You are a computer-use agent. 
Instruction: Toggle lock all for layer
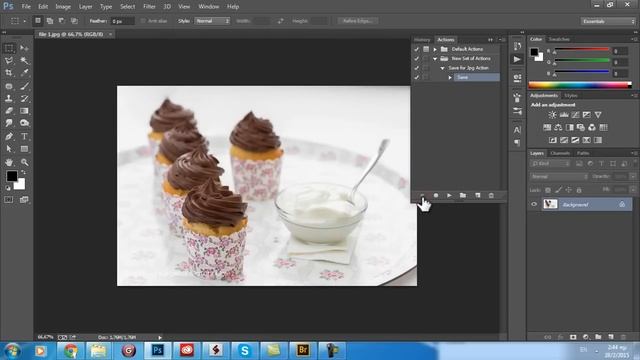point(579,190)
